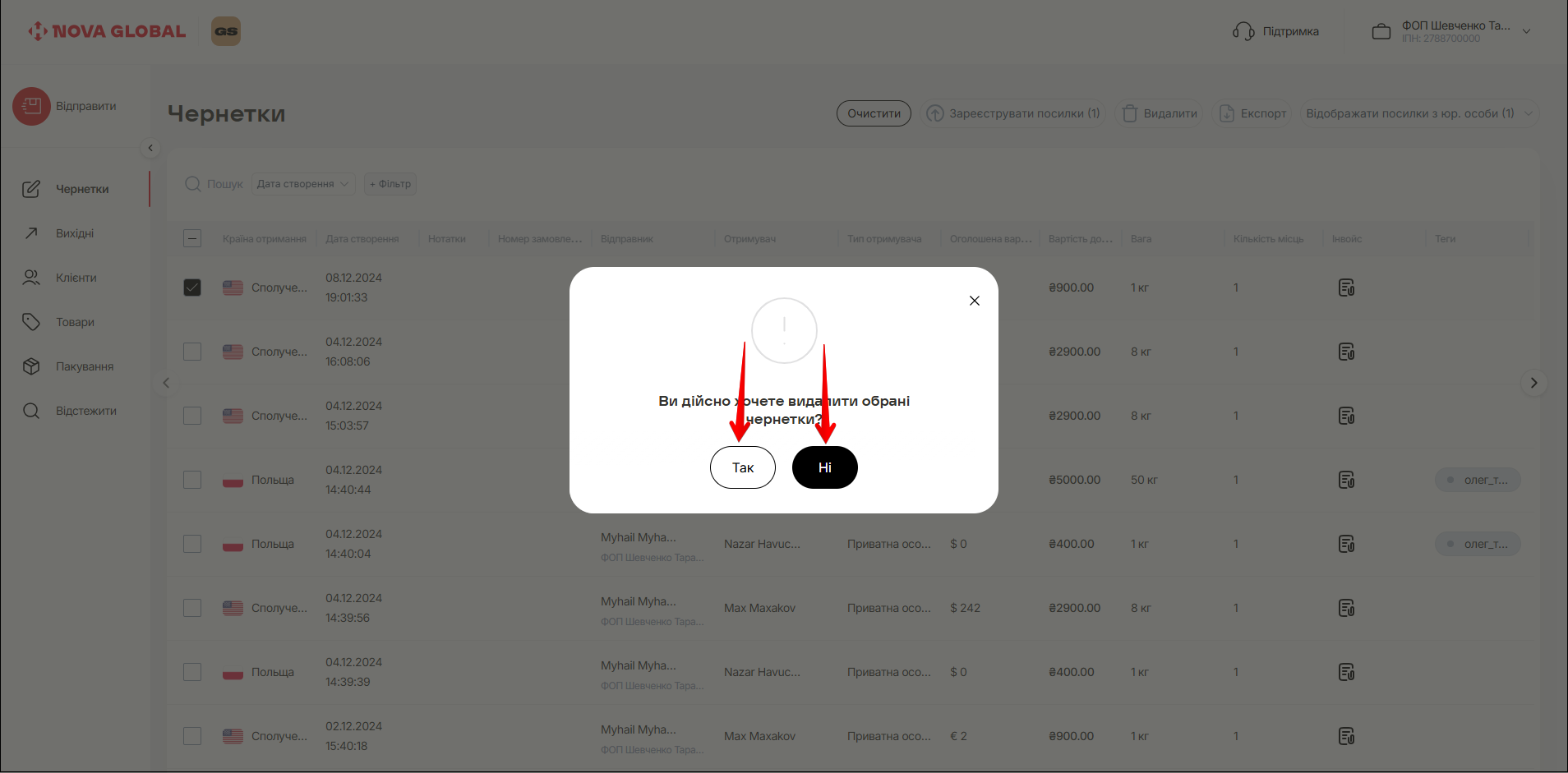Click the Підтримка headset support icon
Screen dimensions: 1568x773
point(1243,31)
